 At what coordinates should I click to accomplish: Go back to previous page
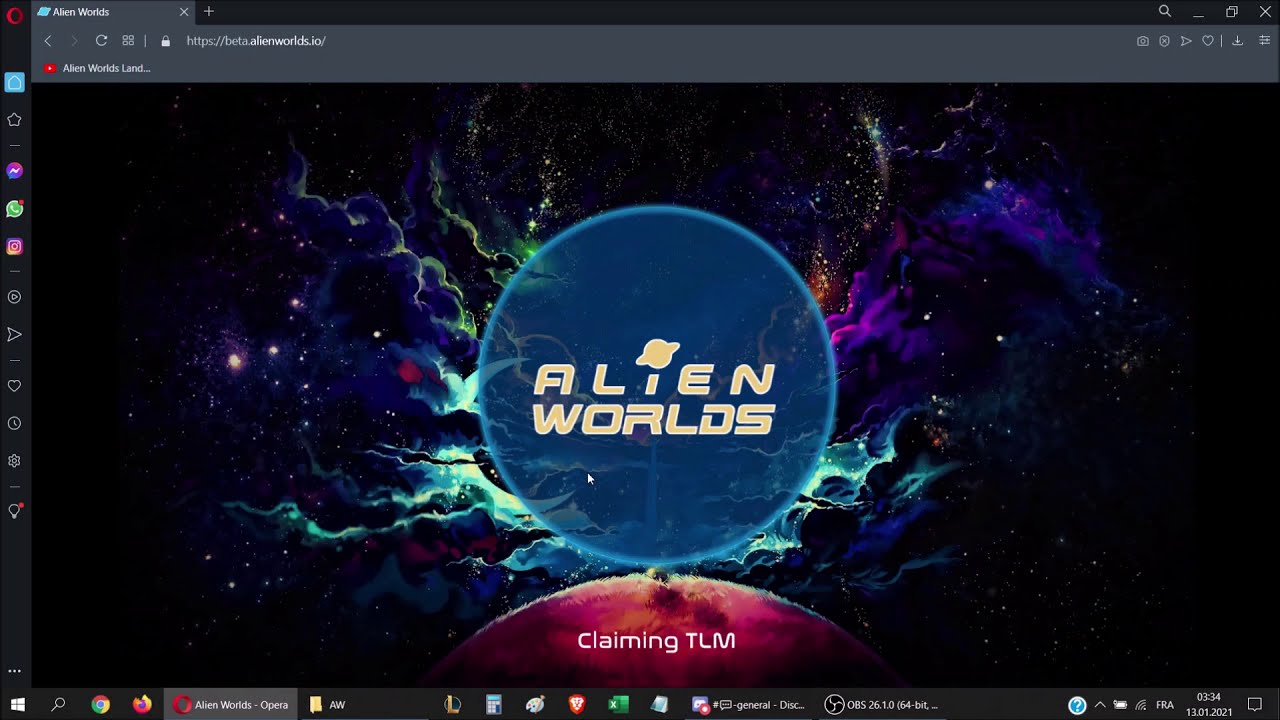point(48,41)
